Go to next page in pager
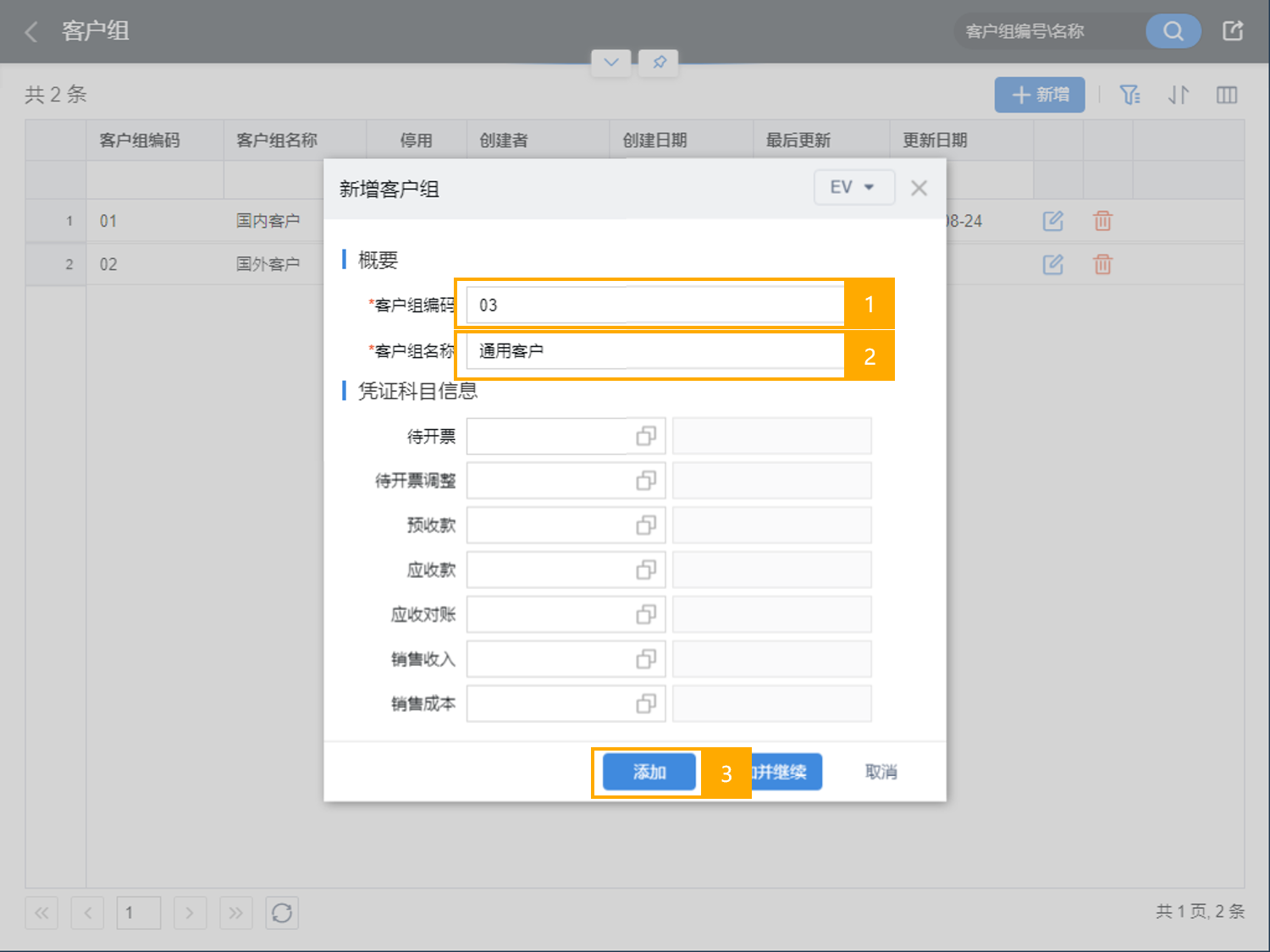Screen dimensions: 1270x952 click(190, 913)
